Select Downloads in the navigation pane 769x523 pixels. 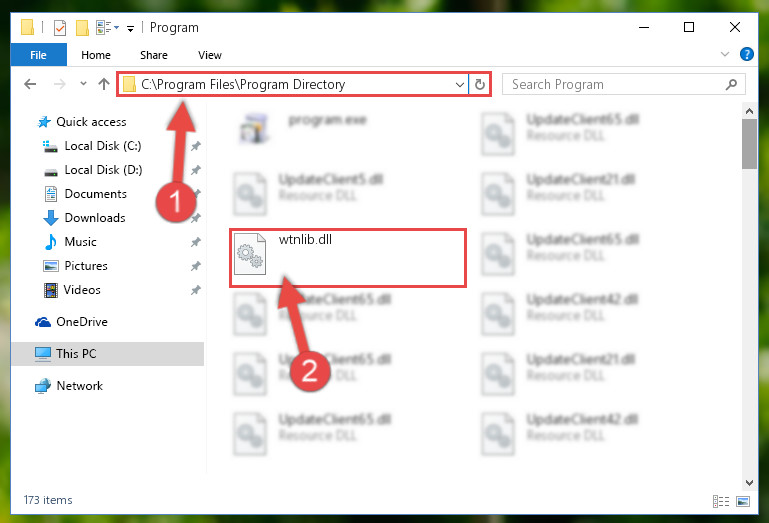(x=95, y=218)
